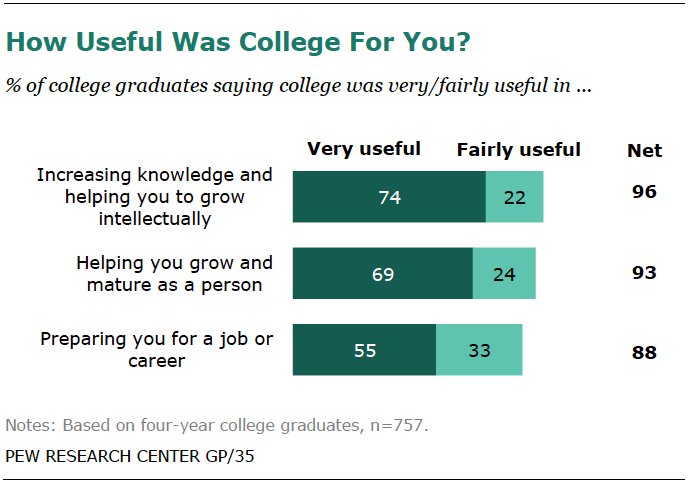Click the 'Helping you grow and mature' label

[175, 274]
